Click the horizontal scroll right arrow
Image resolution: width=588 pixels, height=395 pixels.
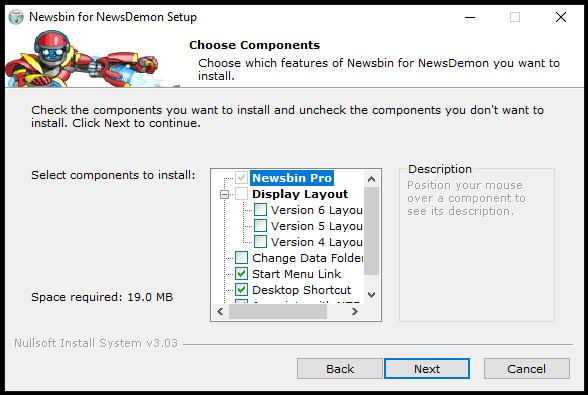pos(354,311)
